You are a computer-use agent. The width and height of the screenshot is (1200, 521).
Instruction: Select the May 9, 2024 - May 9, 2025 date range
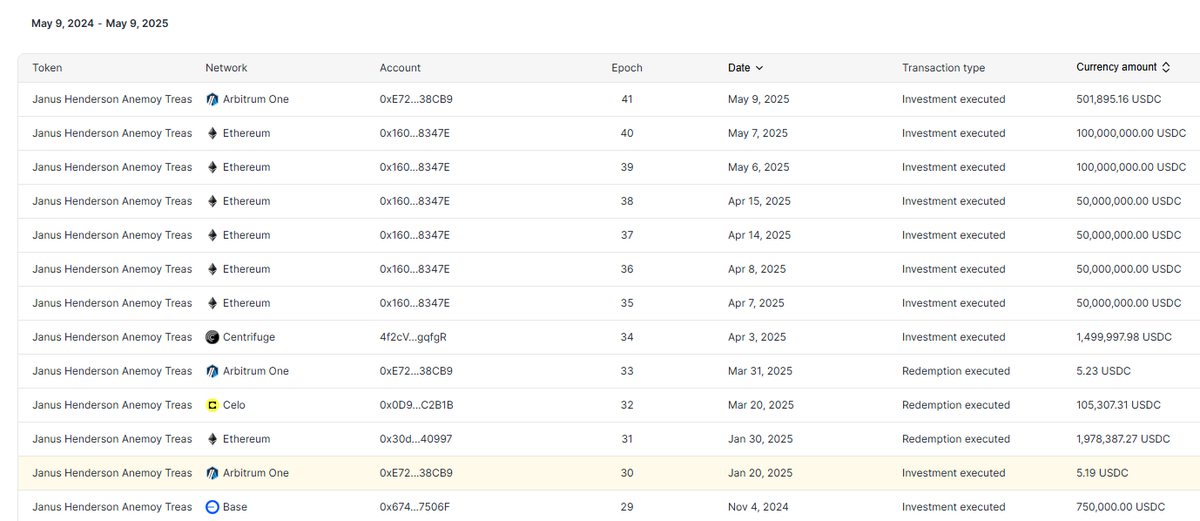pos(100,23)
